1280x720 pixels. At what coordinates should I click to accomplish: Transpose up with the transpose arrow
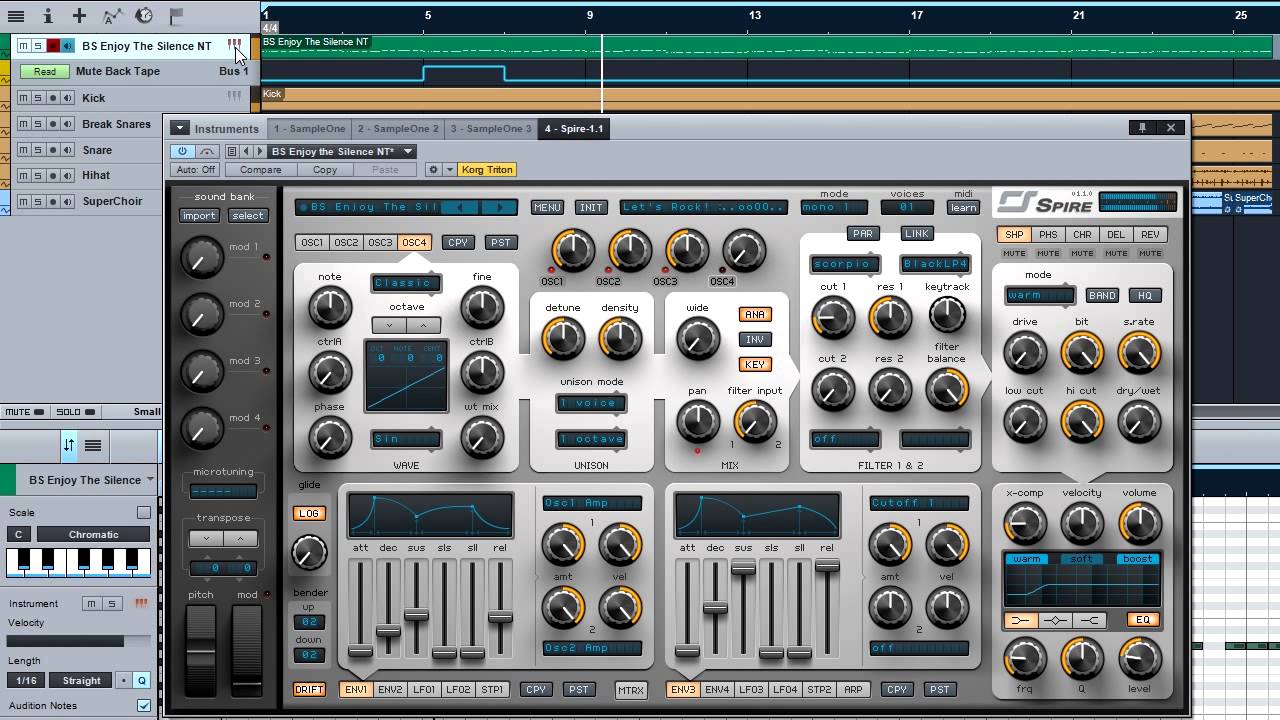click(240, 538)
